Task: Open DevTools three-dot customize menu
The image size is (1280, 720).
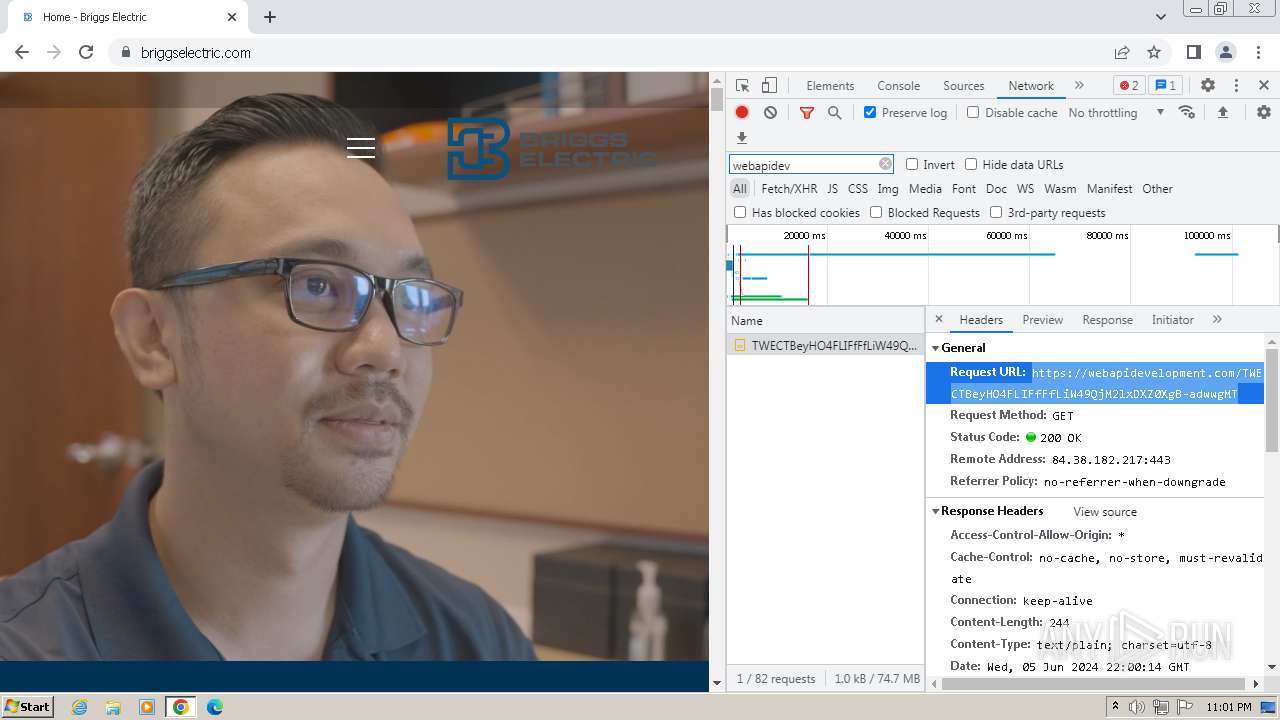Action: coord(1236,86)
